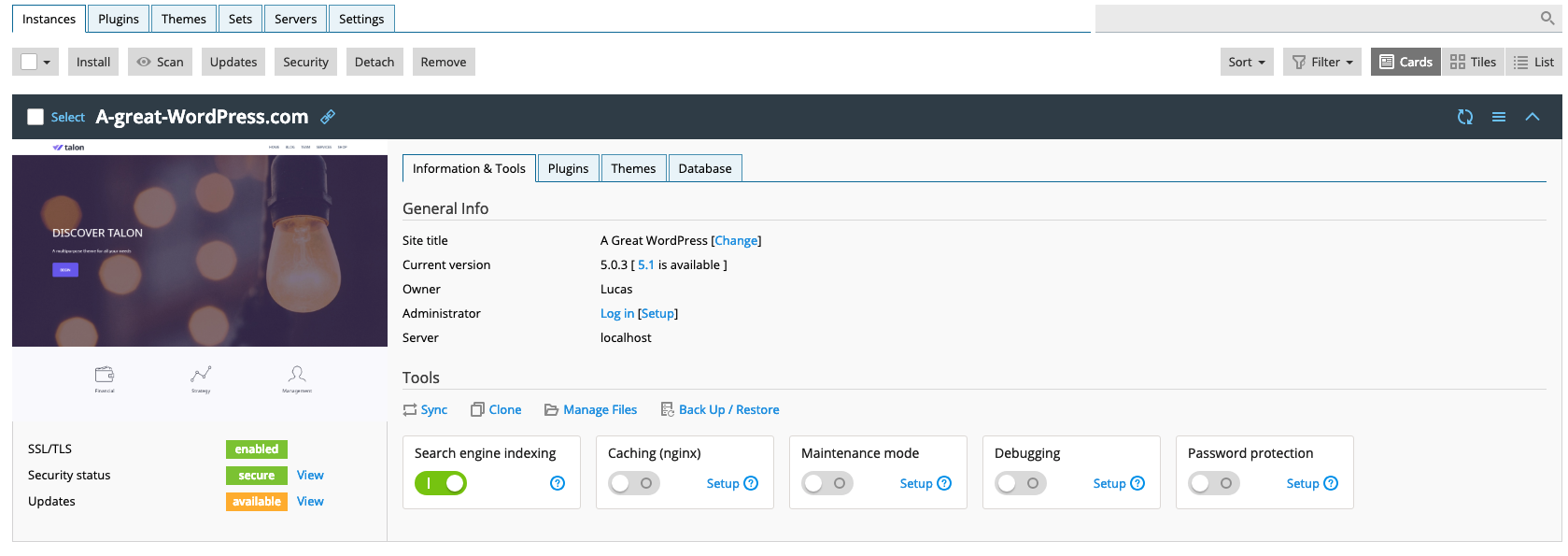The image size is (1568, 556).
Task: Turn on Debugging toggle
Action: click(x=1020, y=483)
